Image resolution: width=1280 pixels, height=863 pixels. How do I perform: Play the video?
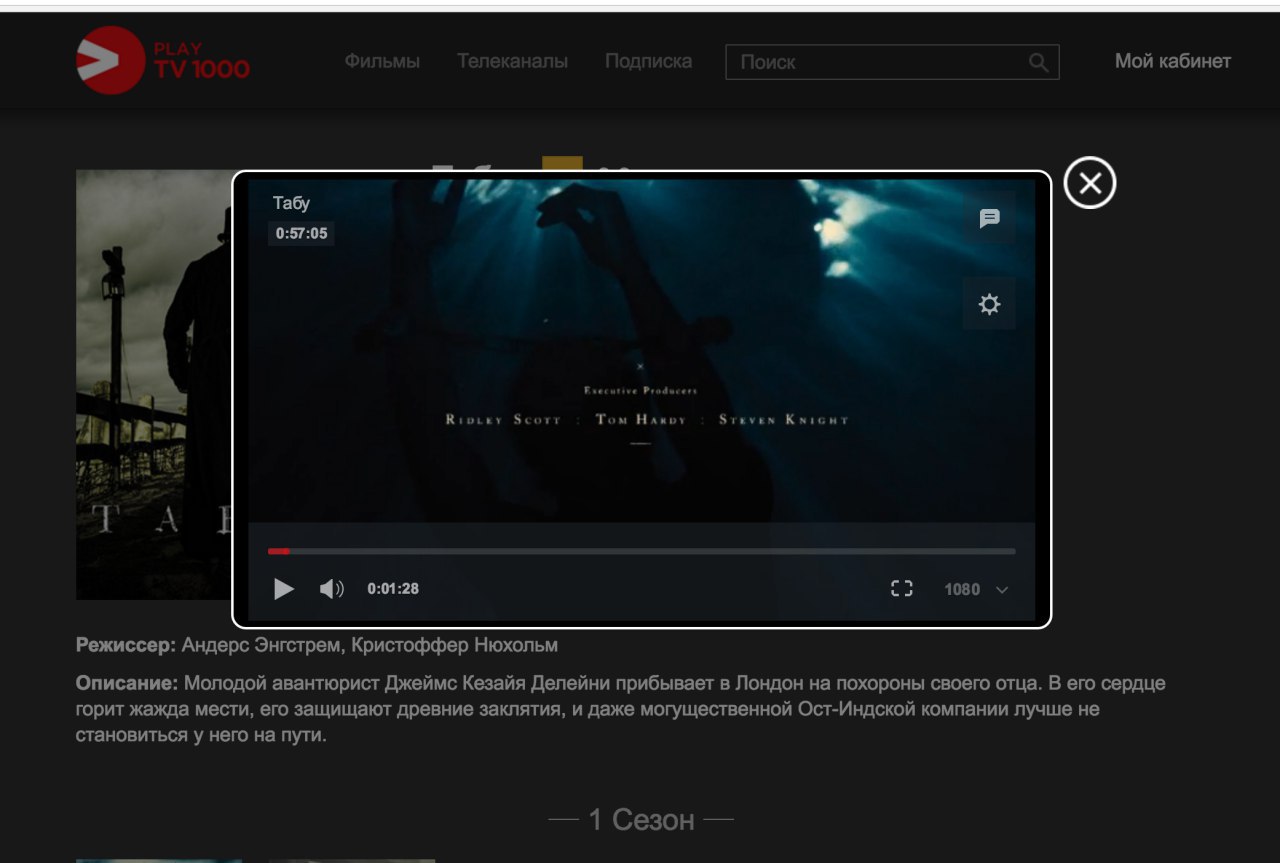coord(284,589)
